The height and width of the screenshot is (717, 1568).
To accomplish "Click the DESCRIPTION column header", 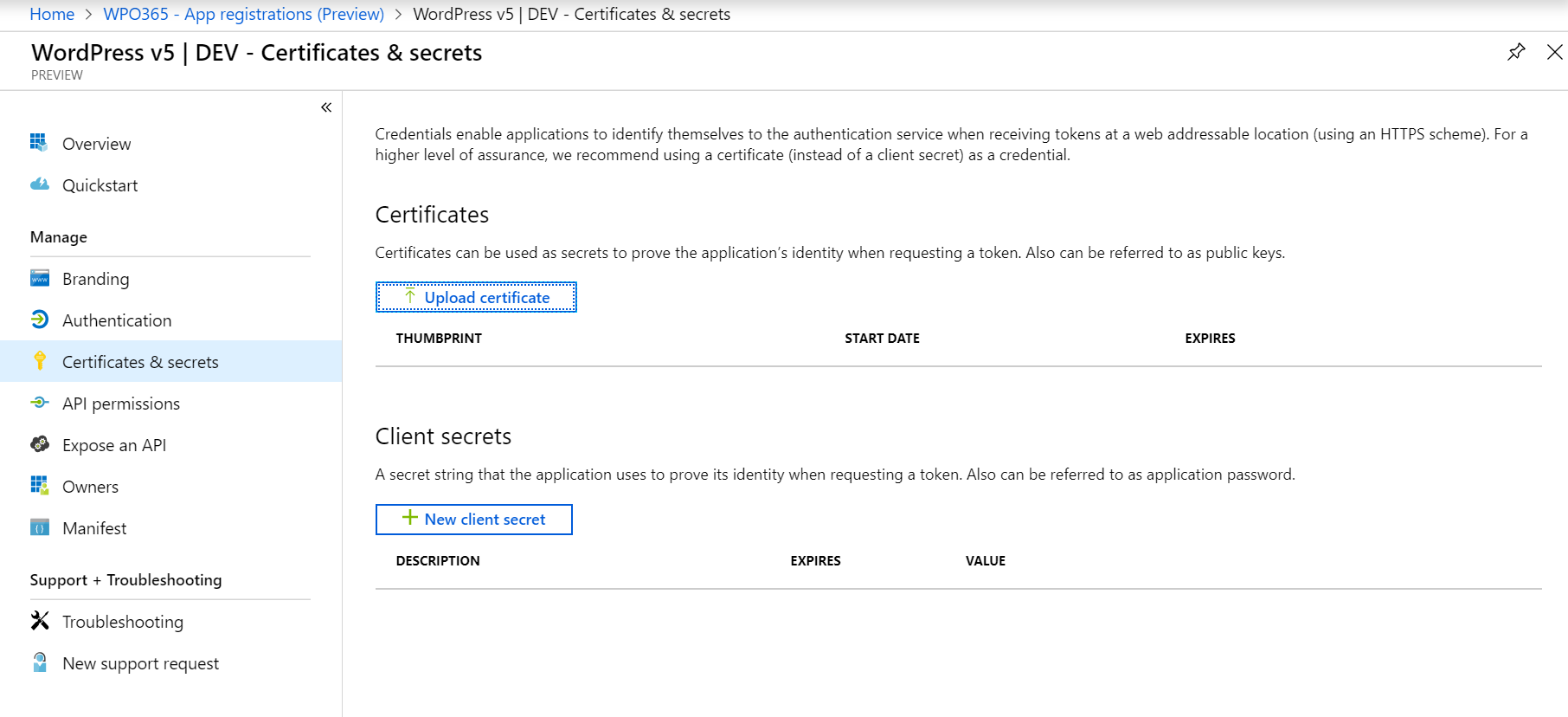I will coord(438,561).
